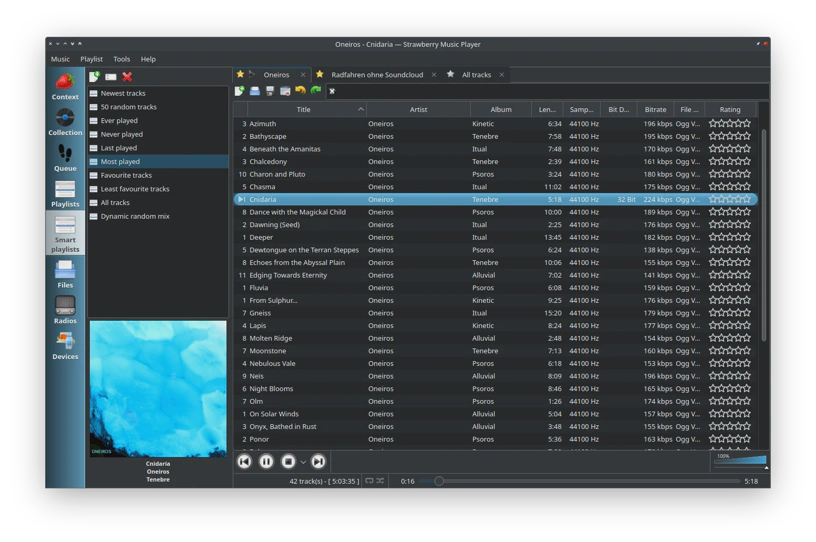
Task: Open the Context view with strawberry icon
Action: pos(65,87)
